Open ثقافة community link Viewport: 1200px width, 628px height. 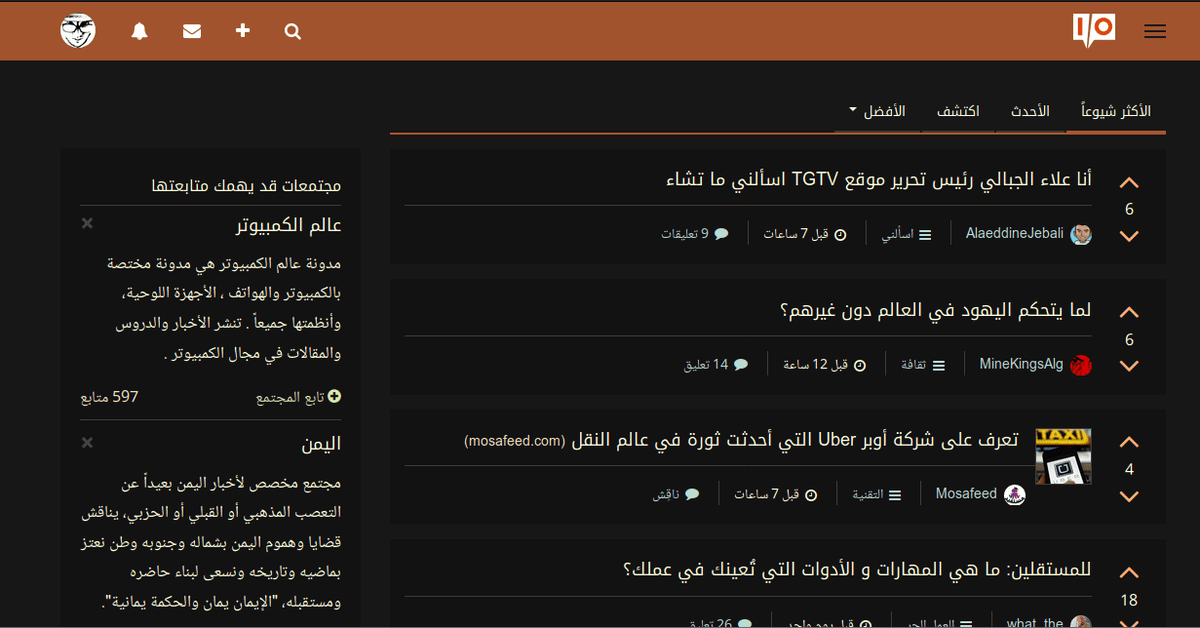point(923,364)
